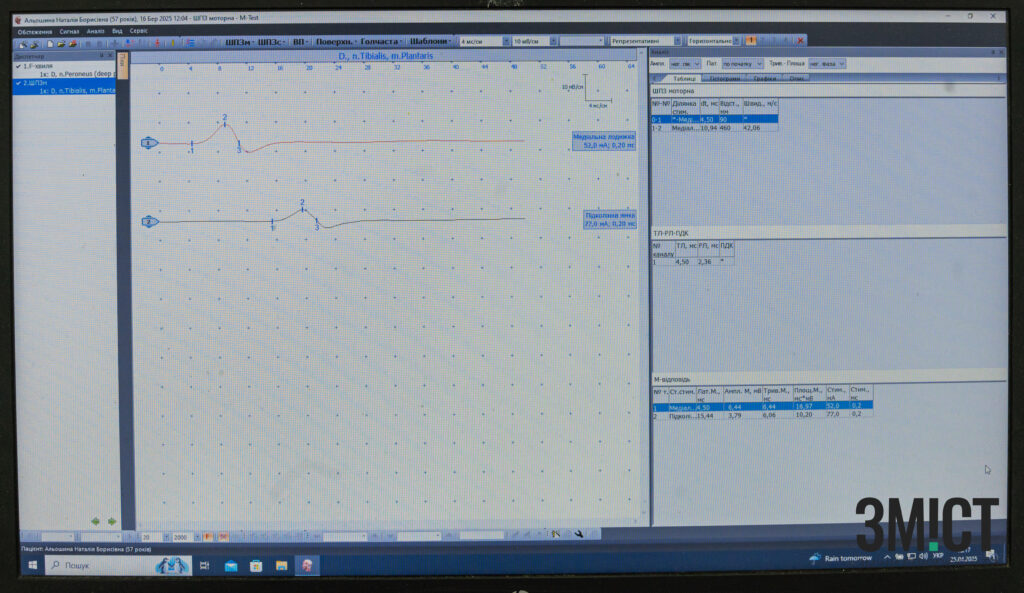Open the 10 мВ/см sensitivity dropdown
Viewport: 1024px width, 593px height.
[x=554, y=41]
